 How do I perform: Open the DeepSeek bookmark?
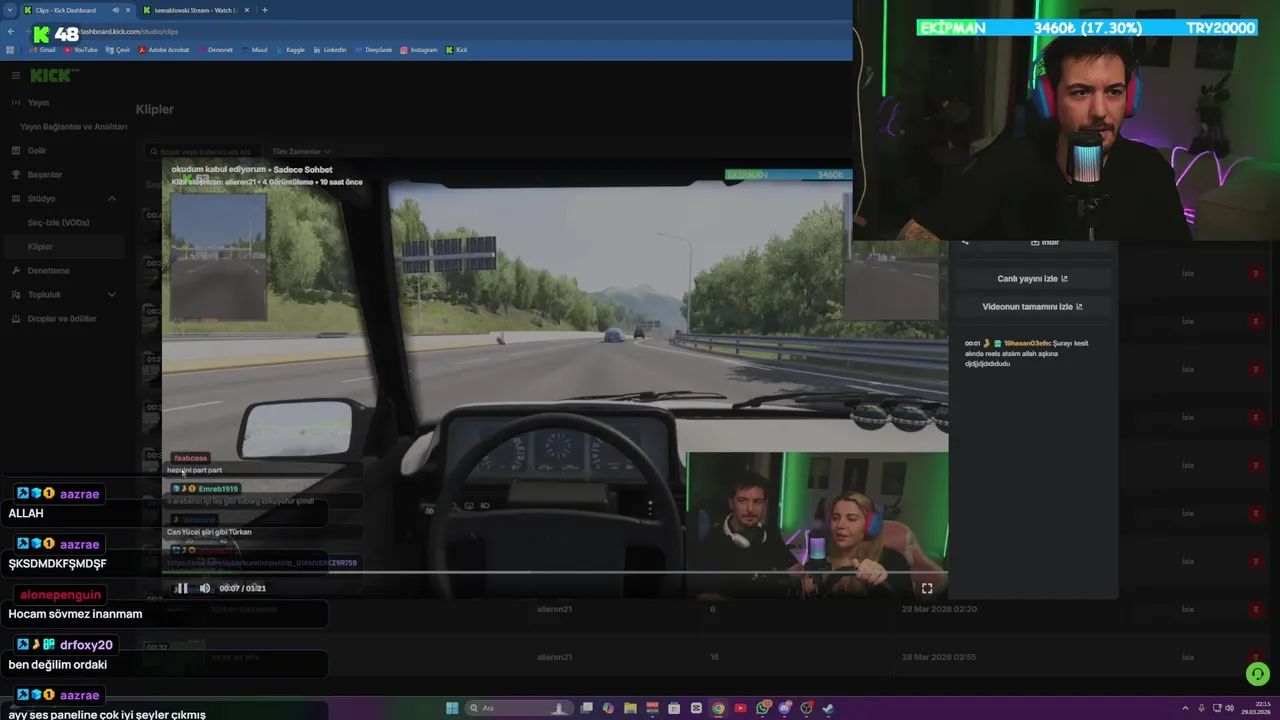pyautogui.click(x=373, y=50)
